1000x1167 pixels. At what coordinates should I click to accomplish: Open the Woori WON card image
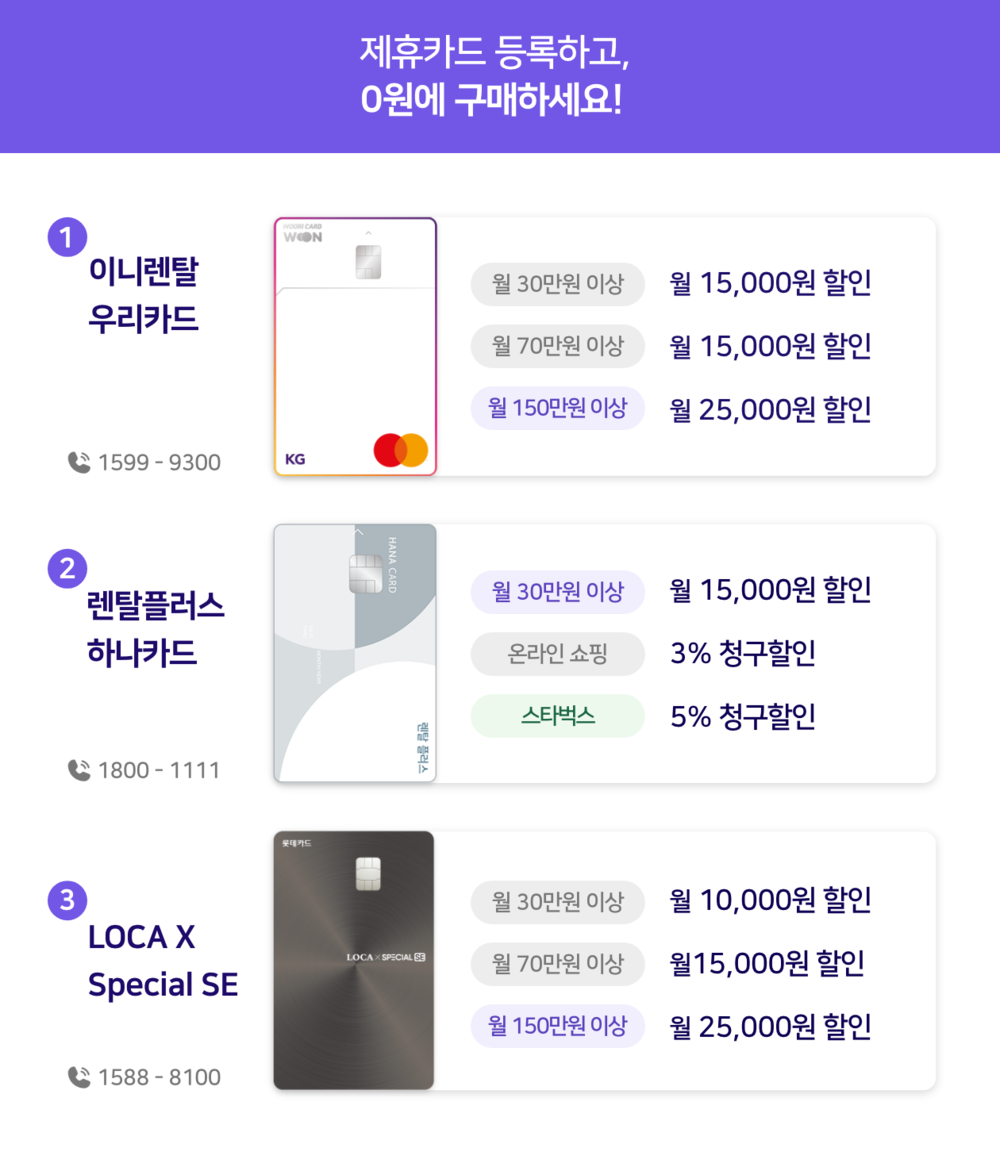(355, 346)
